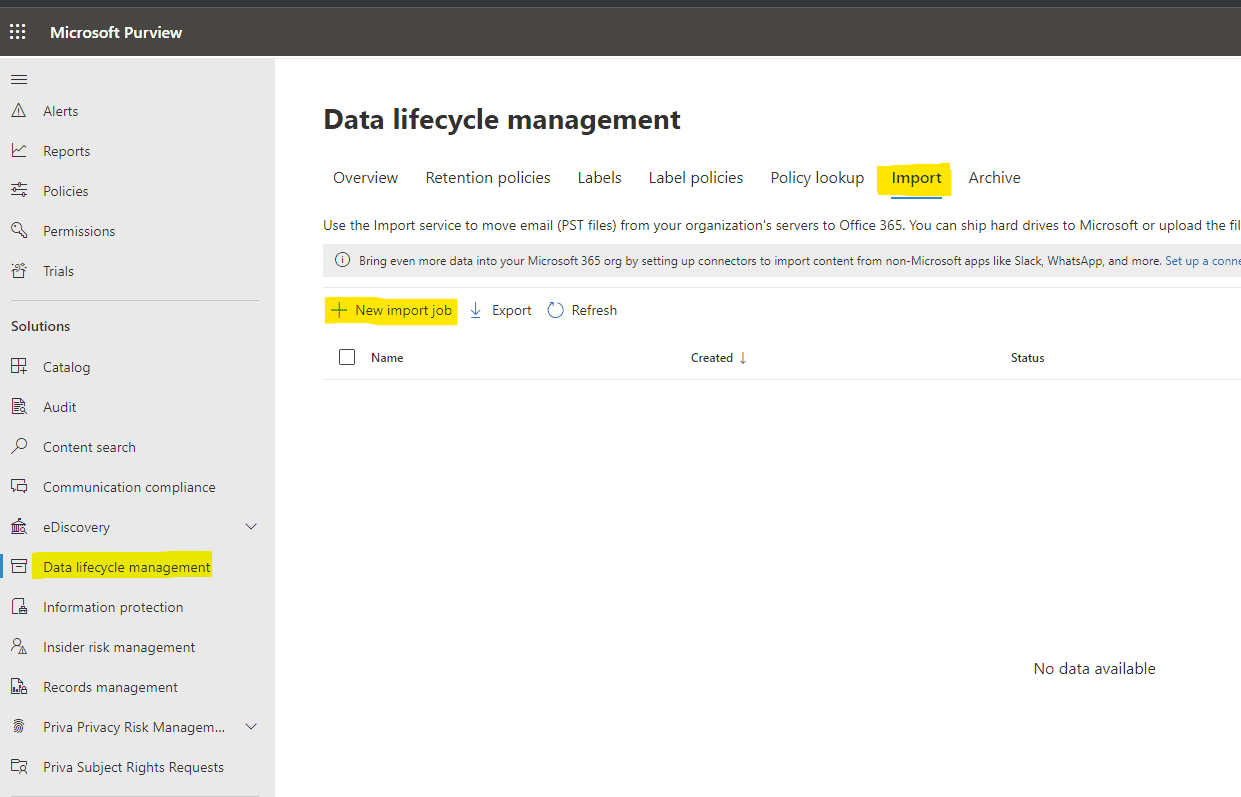Click the Priva Privacy Risk fingerprint icon

19,727
